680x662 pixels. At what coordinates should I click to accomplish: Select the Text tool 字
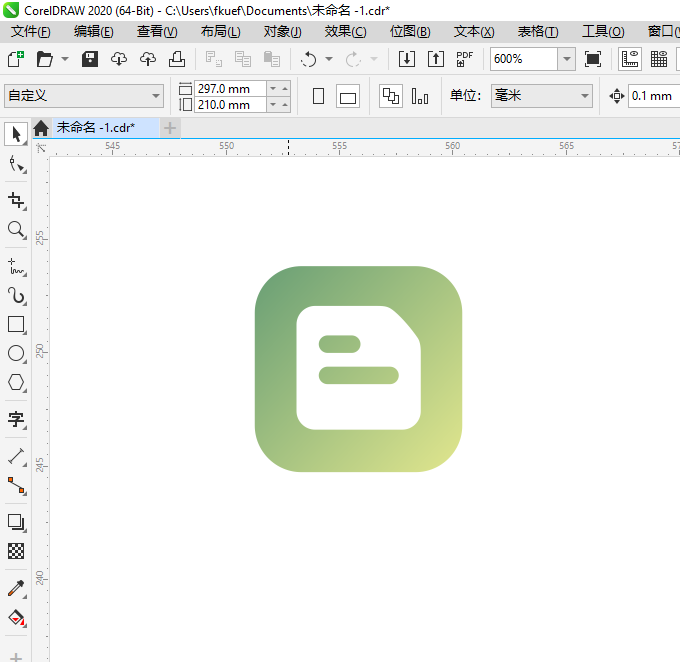(x=16, y=419)
